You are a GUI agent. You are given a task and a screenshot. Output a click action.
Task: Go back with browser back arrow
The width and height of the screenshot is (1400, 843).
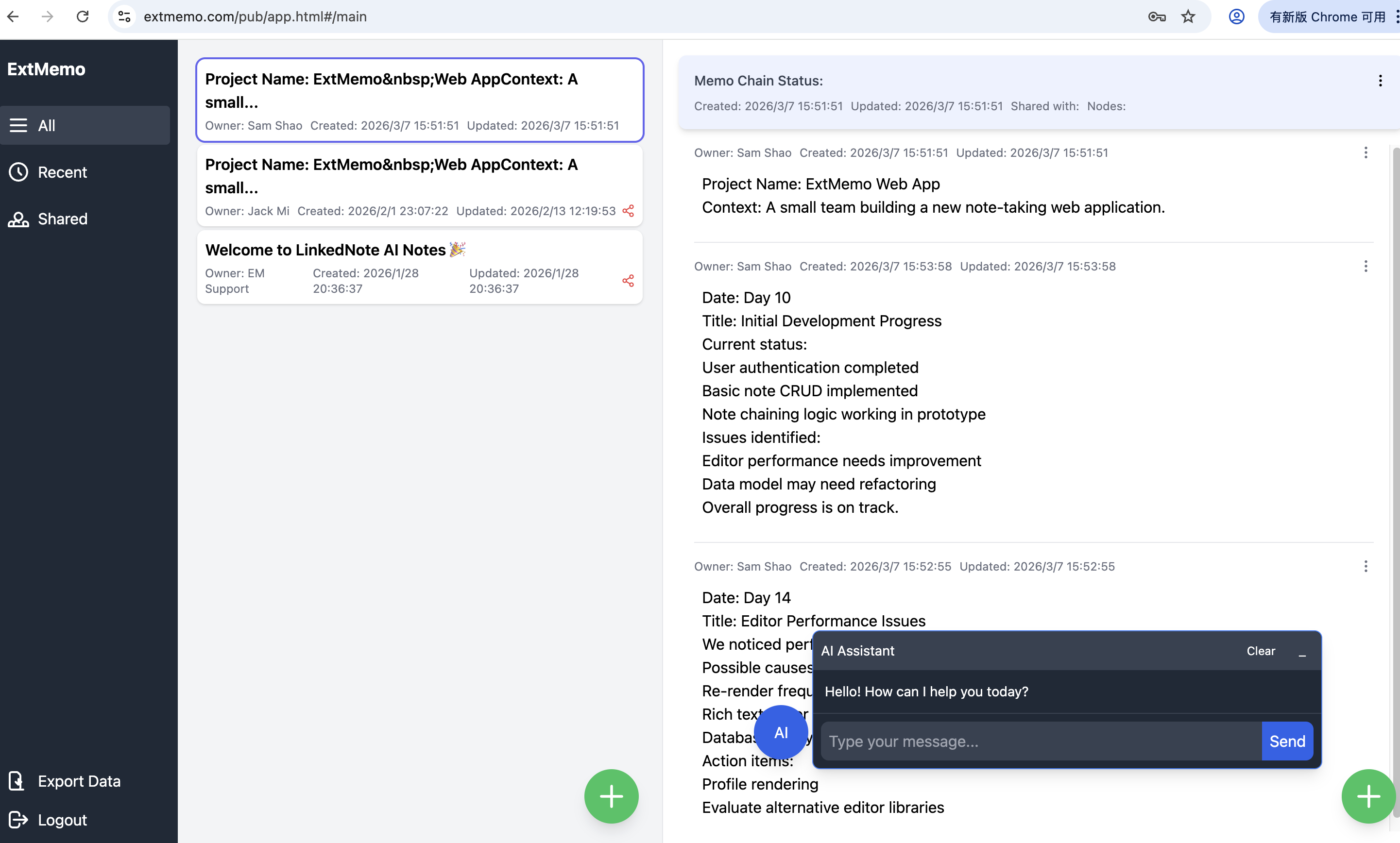pos(13,17)
